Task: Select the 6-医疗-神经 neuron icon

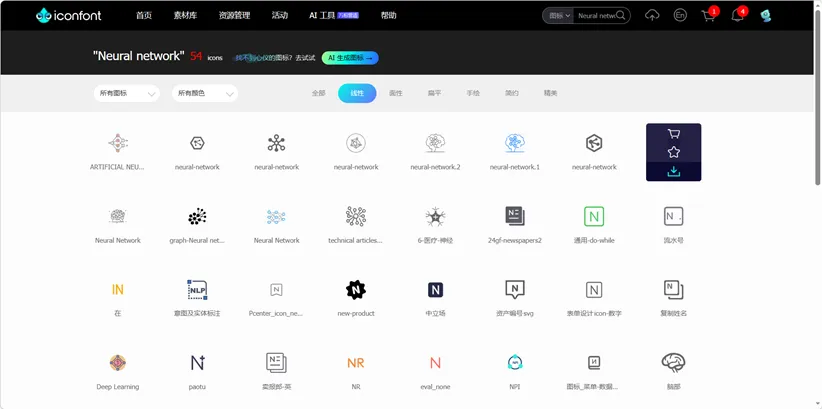Action: coord(435,216)
